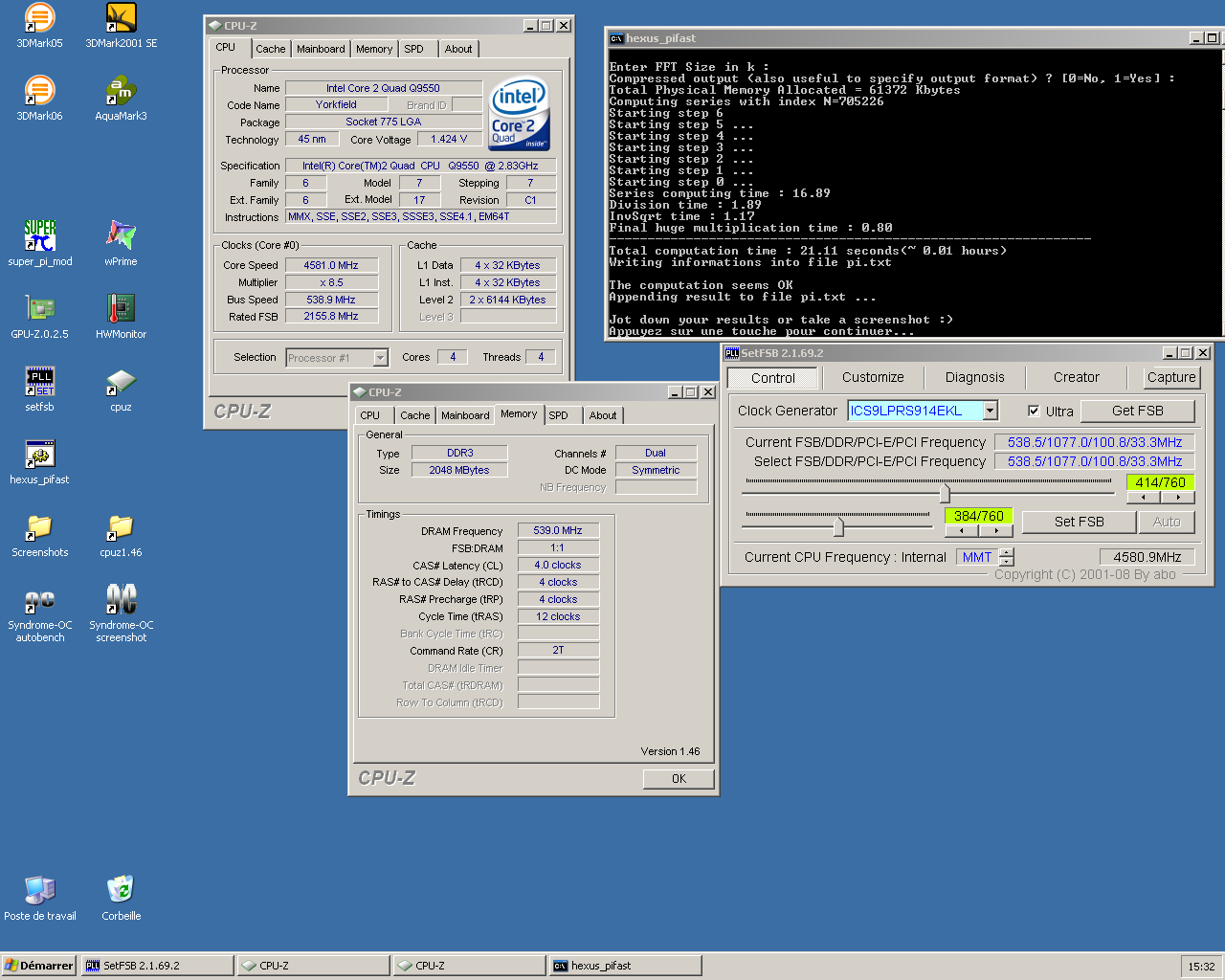The image size is (1225, 980).
Task: Launch wPrime from the desktop
Action: [x=121, y=244]
